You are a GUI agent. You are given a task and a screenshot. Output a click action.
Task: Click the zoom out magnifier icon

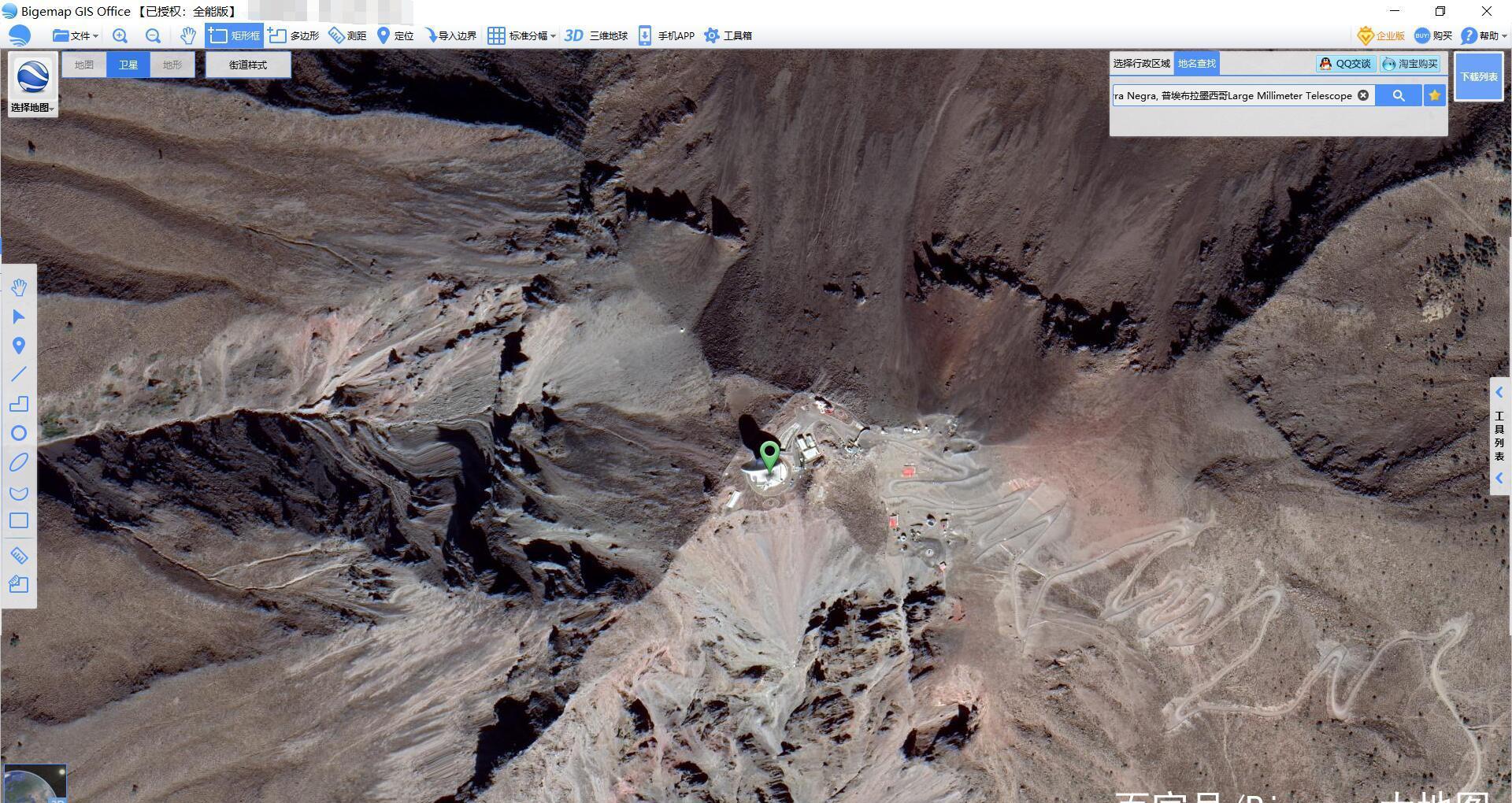[153, 35]
